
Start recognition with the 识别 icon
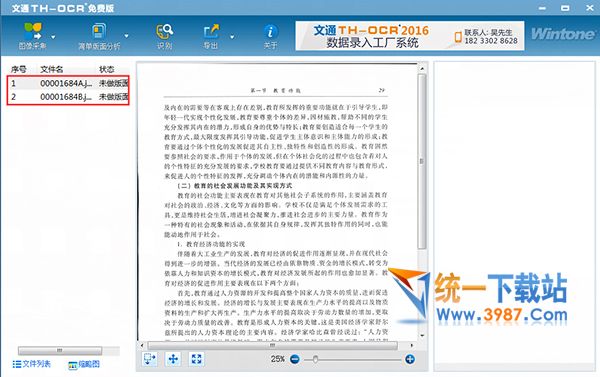click(x=165, y=32)
